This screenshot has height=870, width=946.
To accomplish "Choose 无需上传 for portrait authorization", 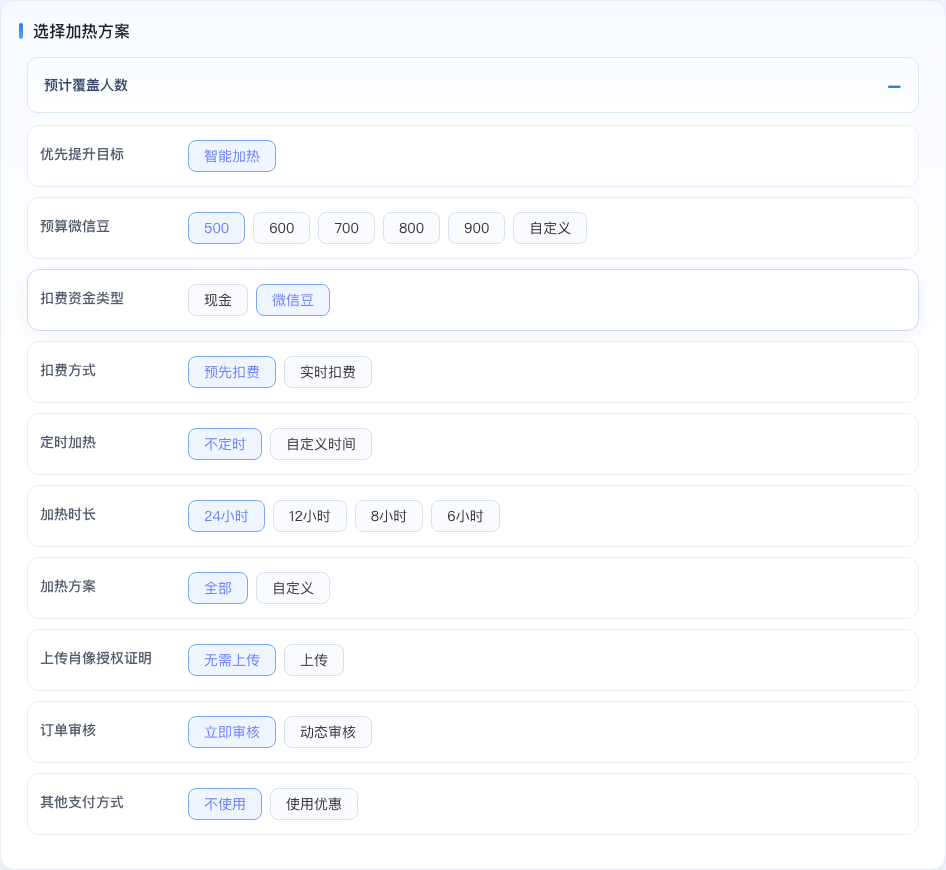I will pyautogui.click(x=232, y=660).
